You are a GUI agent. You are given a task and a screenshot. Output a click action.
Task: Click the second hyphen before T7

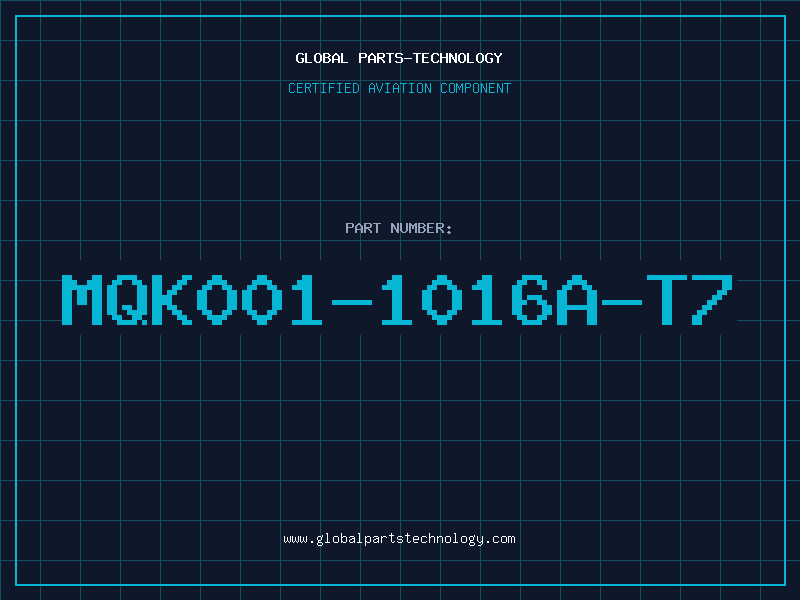pyautogui.click(x=621, y=302)
